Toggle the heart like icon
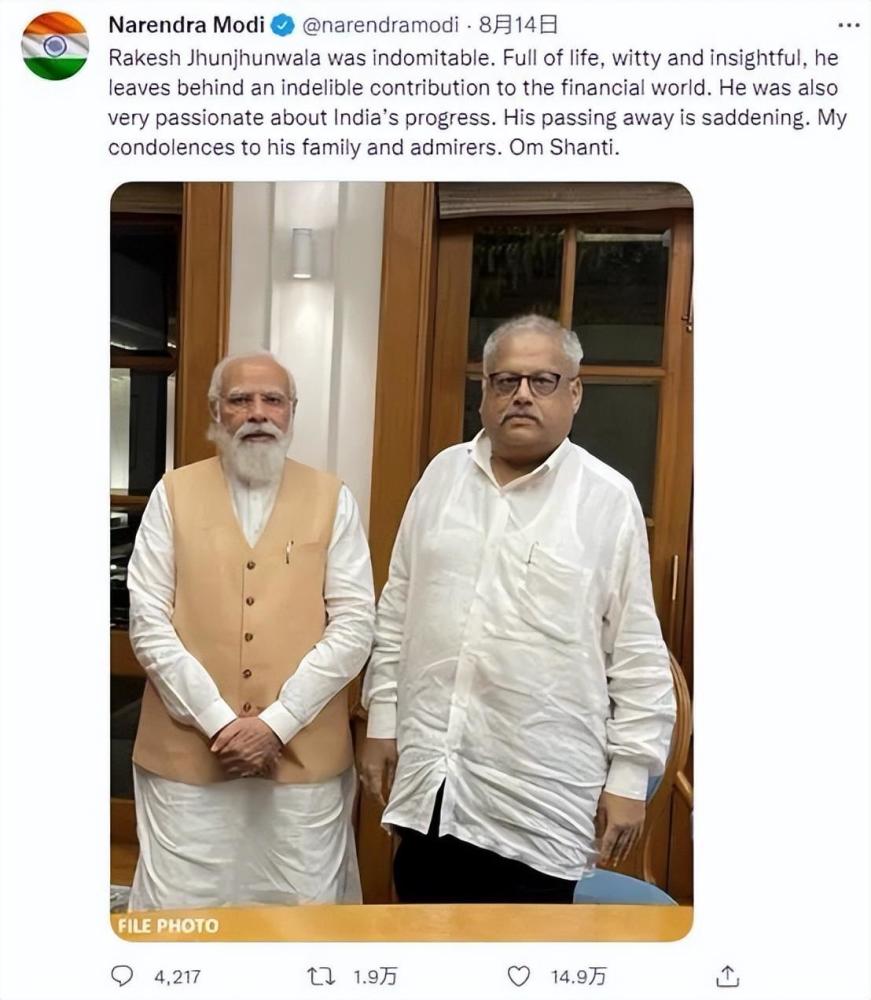 click(x=518, y=976)
